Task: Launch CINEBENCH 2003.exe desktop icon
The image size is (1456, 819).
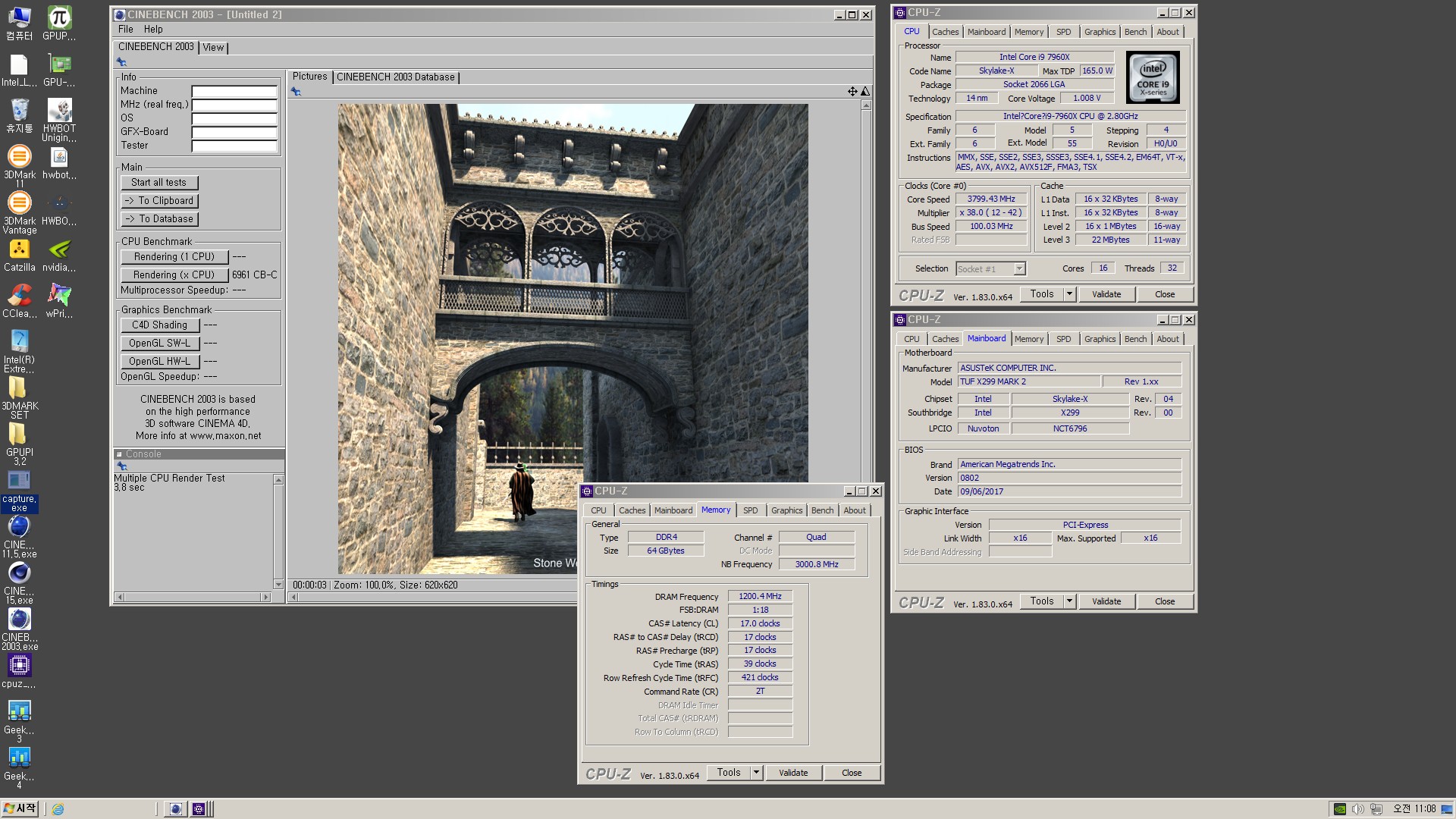Action: point(19,629)
